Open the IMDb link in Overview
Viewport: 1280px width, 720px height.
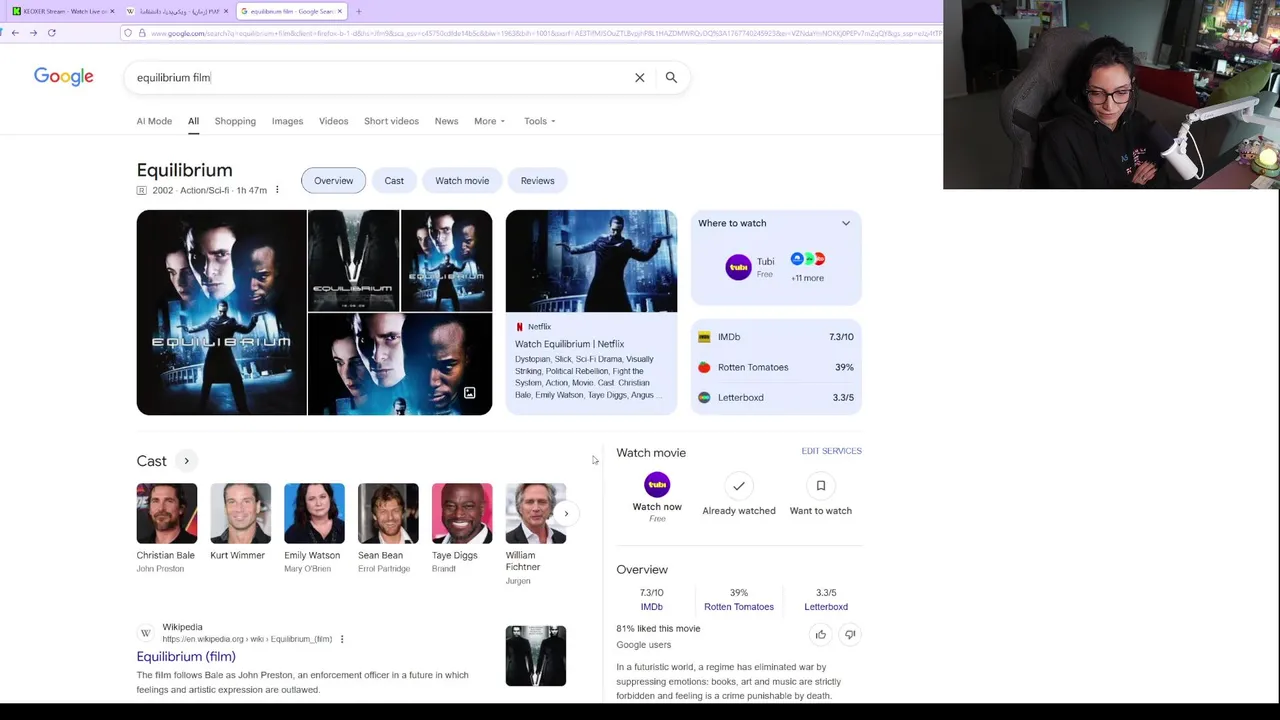652,607
